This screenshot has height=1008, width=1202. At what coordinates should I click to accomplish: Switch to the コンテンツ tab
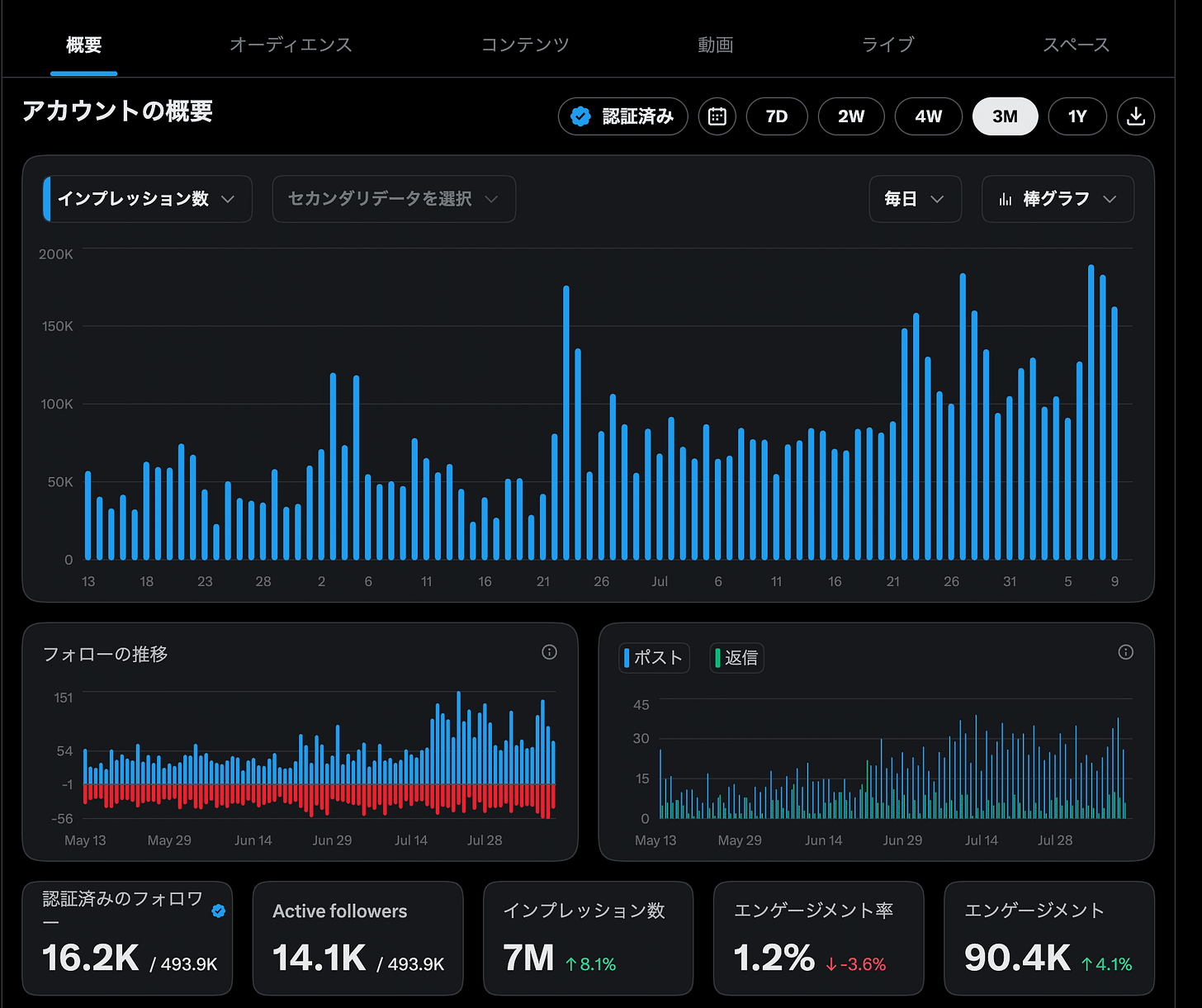[x=525, y=45]
